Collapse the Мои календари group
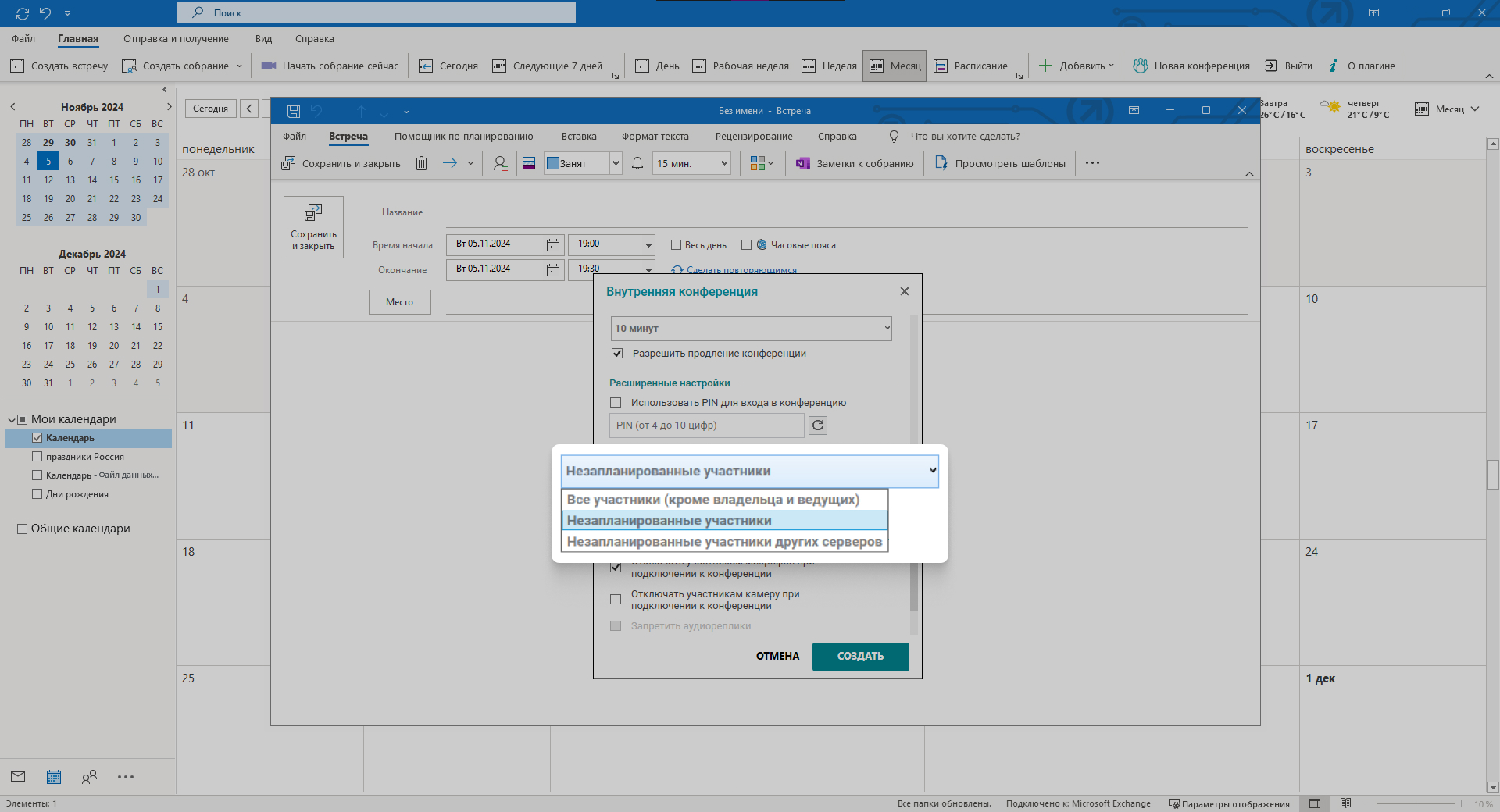 (12, 420)
